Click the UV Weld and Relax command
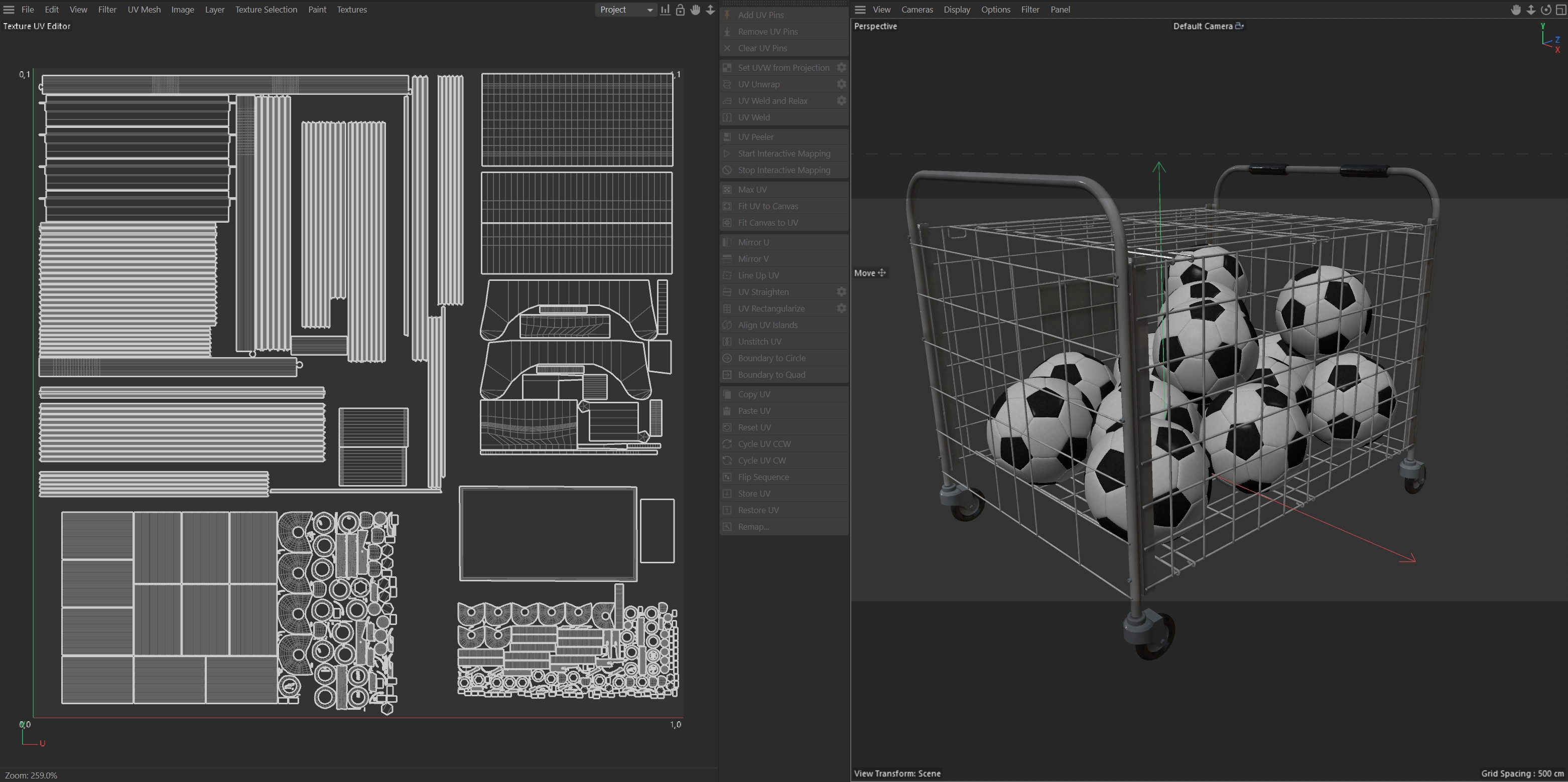1568x782 pixels. (772, 101)
